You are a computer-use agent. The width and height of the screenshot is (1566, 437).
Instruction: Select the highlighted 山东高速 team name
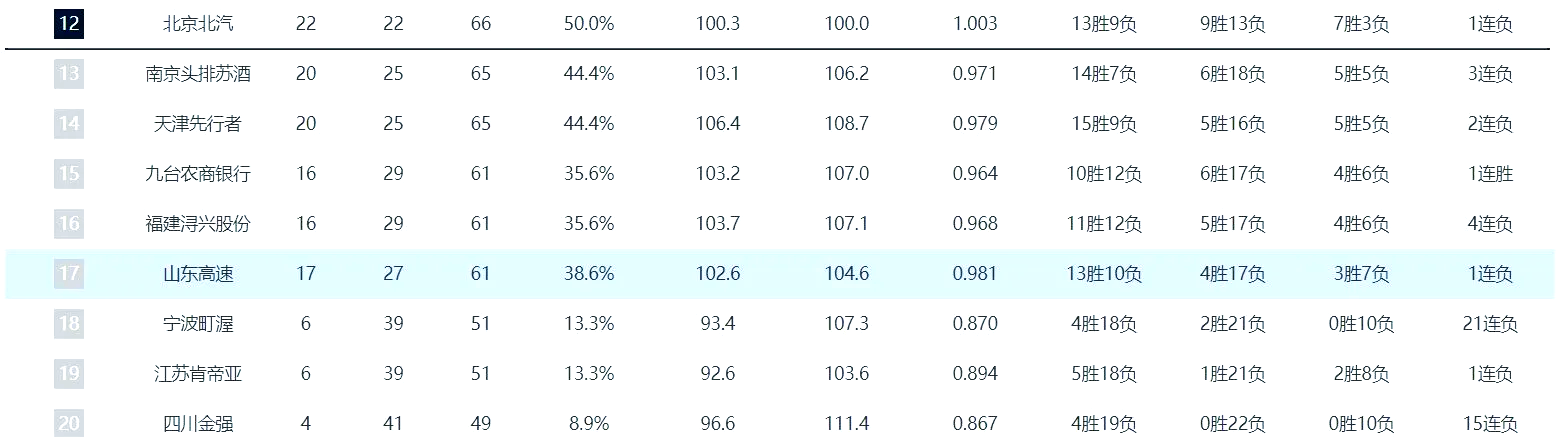click(x=198, y=274)
